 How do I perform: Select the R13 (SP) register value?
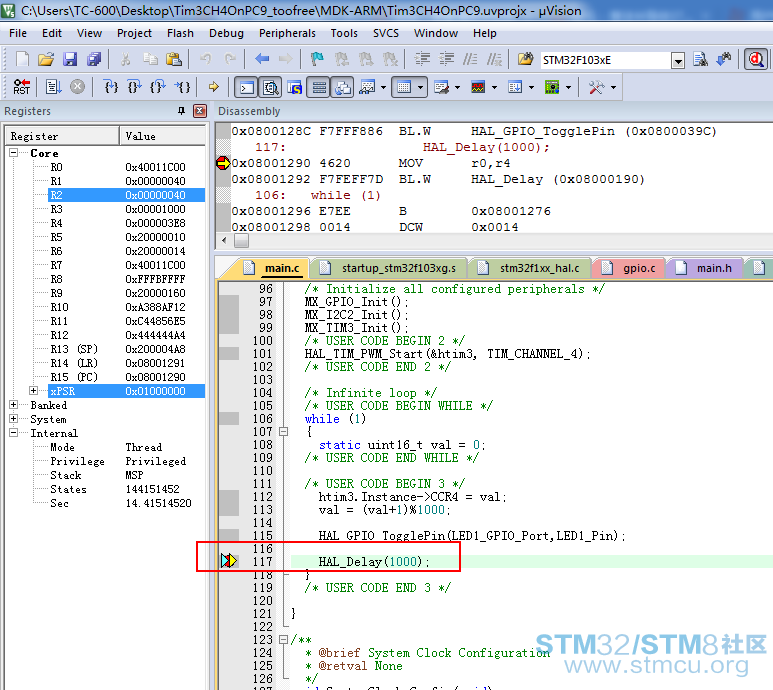[155, 349]
